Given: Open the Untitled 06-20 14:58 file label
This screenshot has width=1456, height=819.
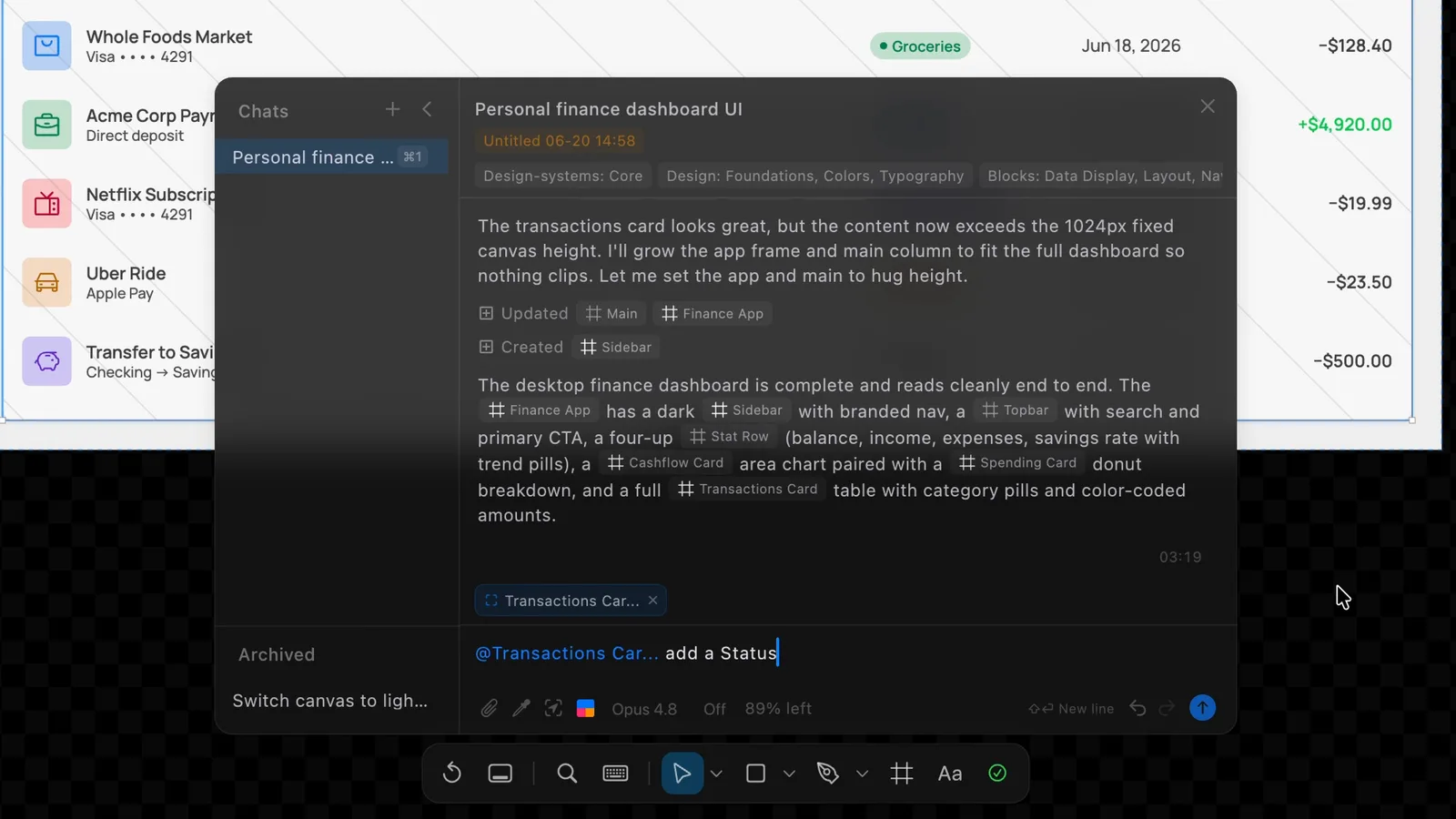Looking at the screenshot, I should coord(559,141).
